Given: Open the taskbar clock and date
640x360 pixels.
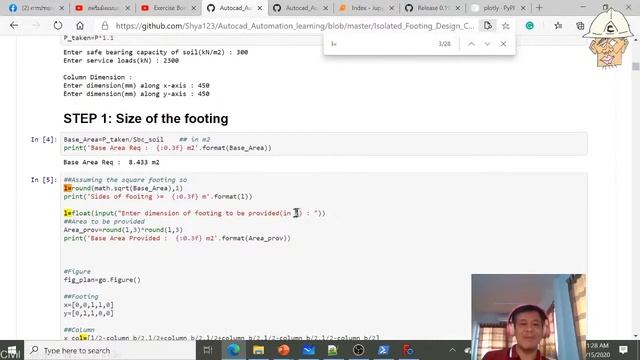Looking at the screenshot, I should click(x=598, y=350).
